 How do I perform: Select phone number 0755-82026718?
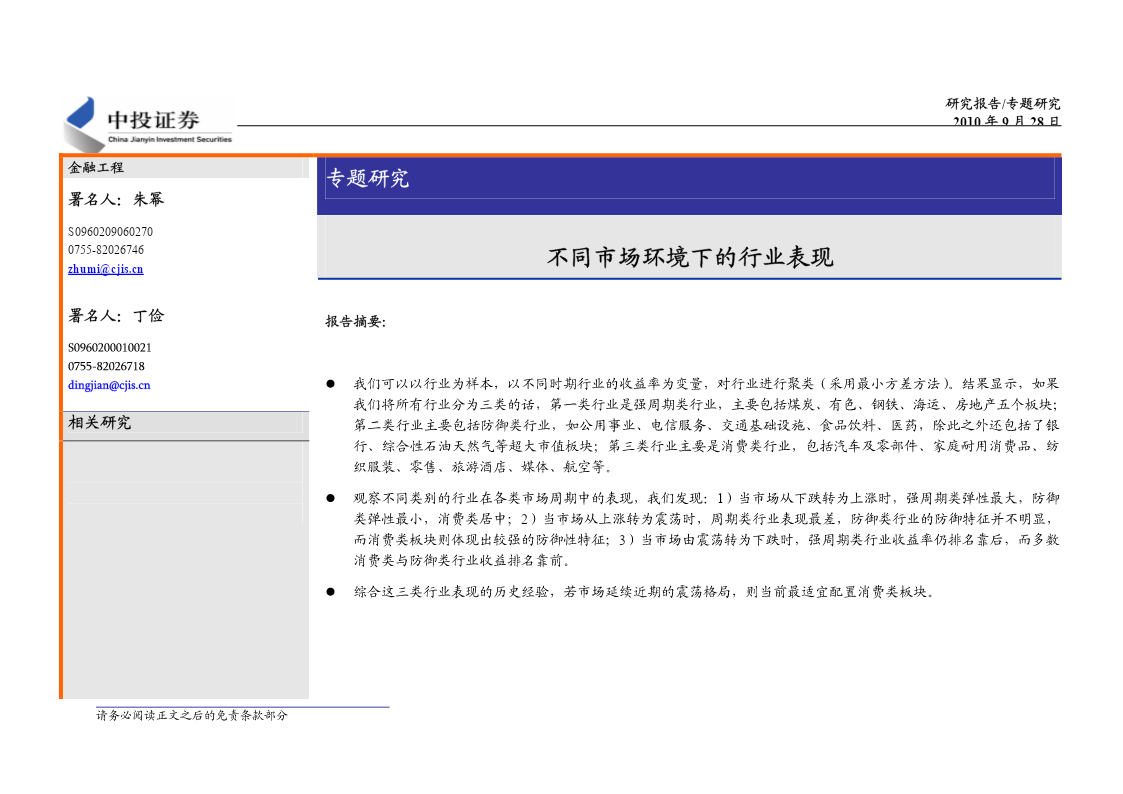[106, 366]
